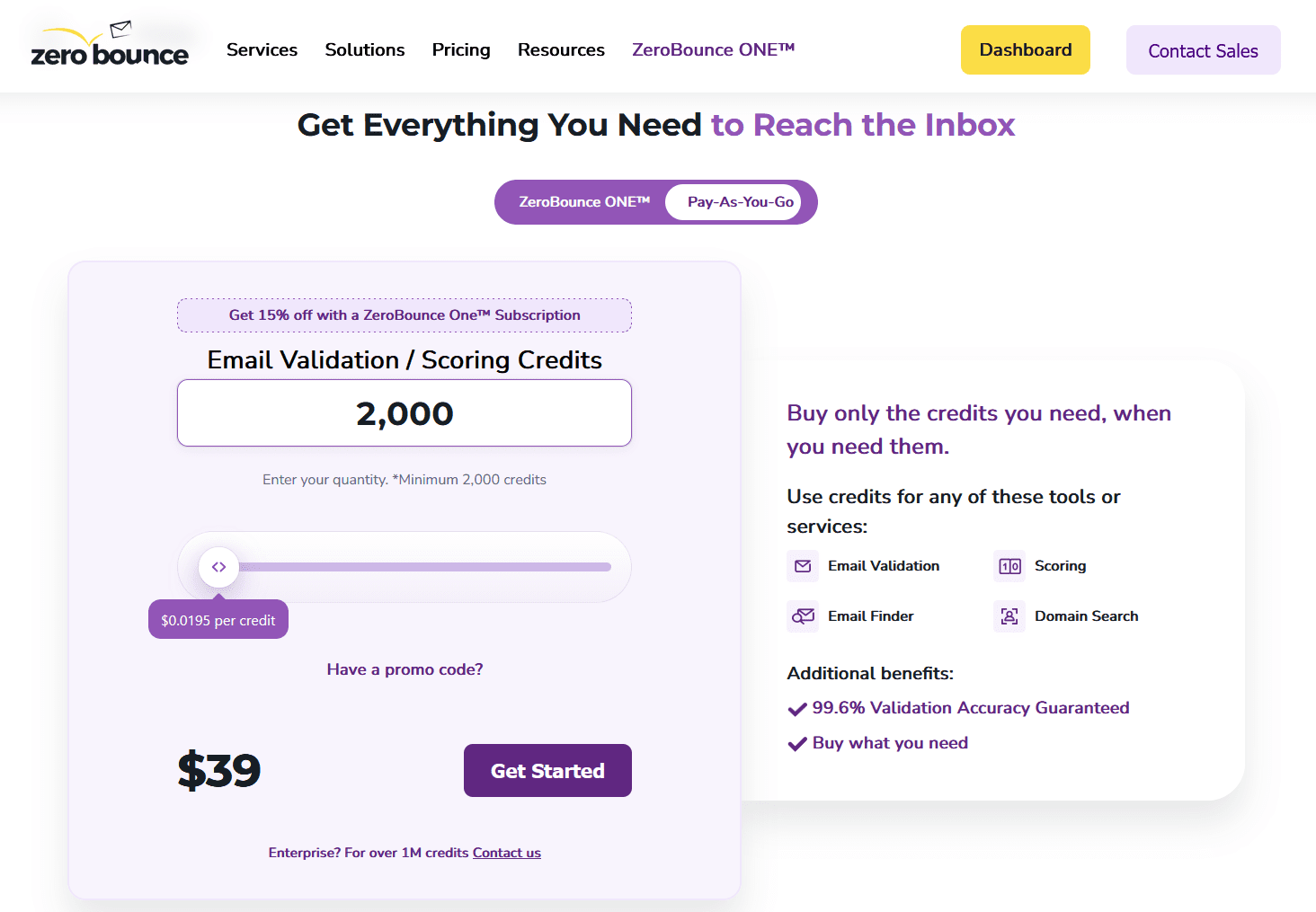Click the Scoring icon
The height and width of the screenshot is (912, 1316).
(x=1009, y=566)
